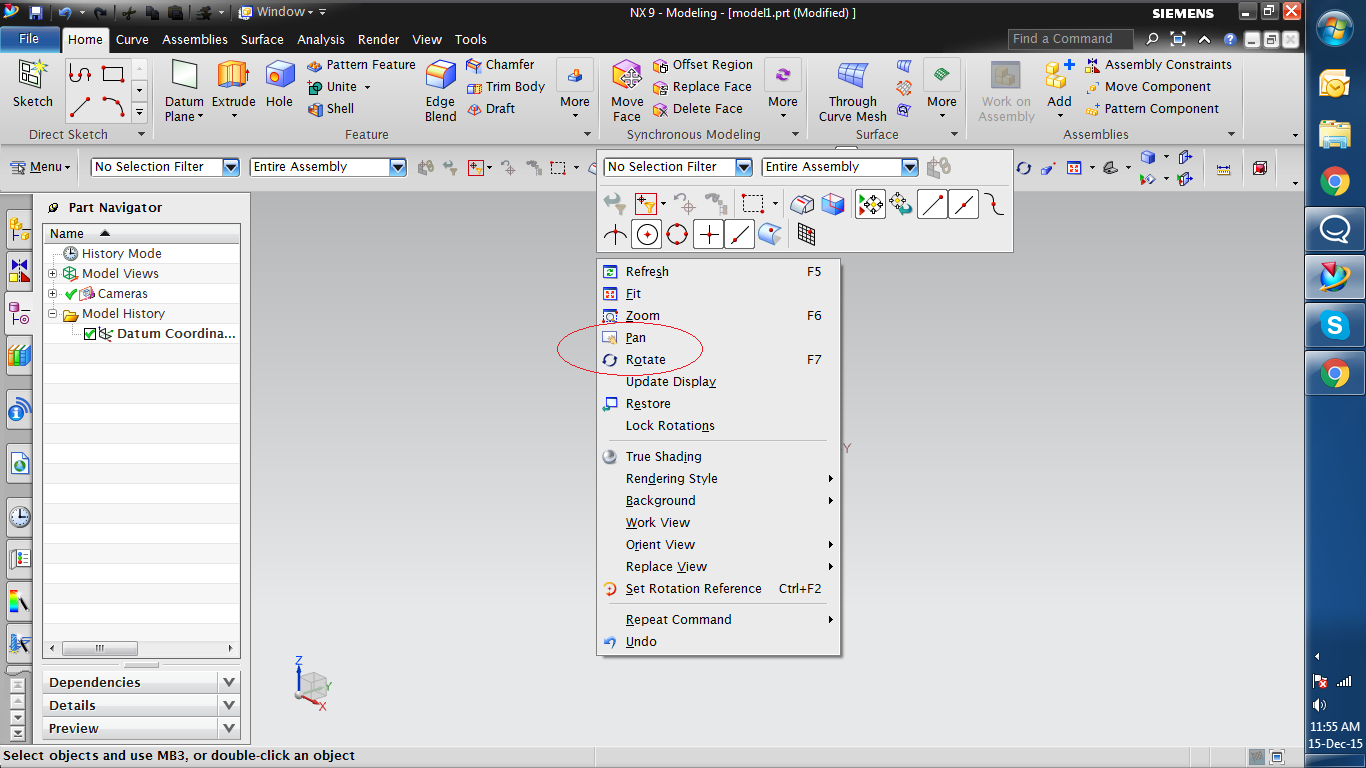This screenshot has width=1366, height=768.
Task: Click the blue solid body icon in popup
Action: click(x=832, y=205)
